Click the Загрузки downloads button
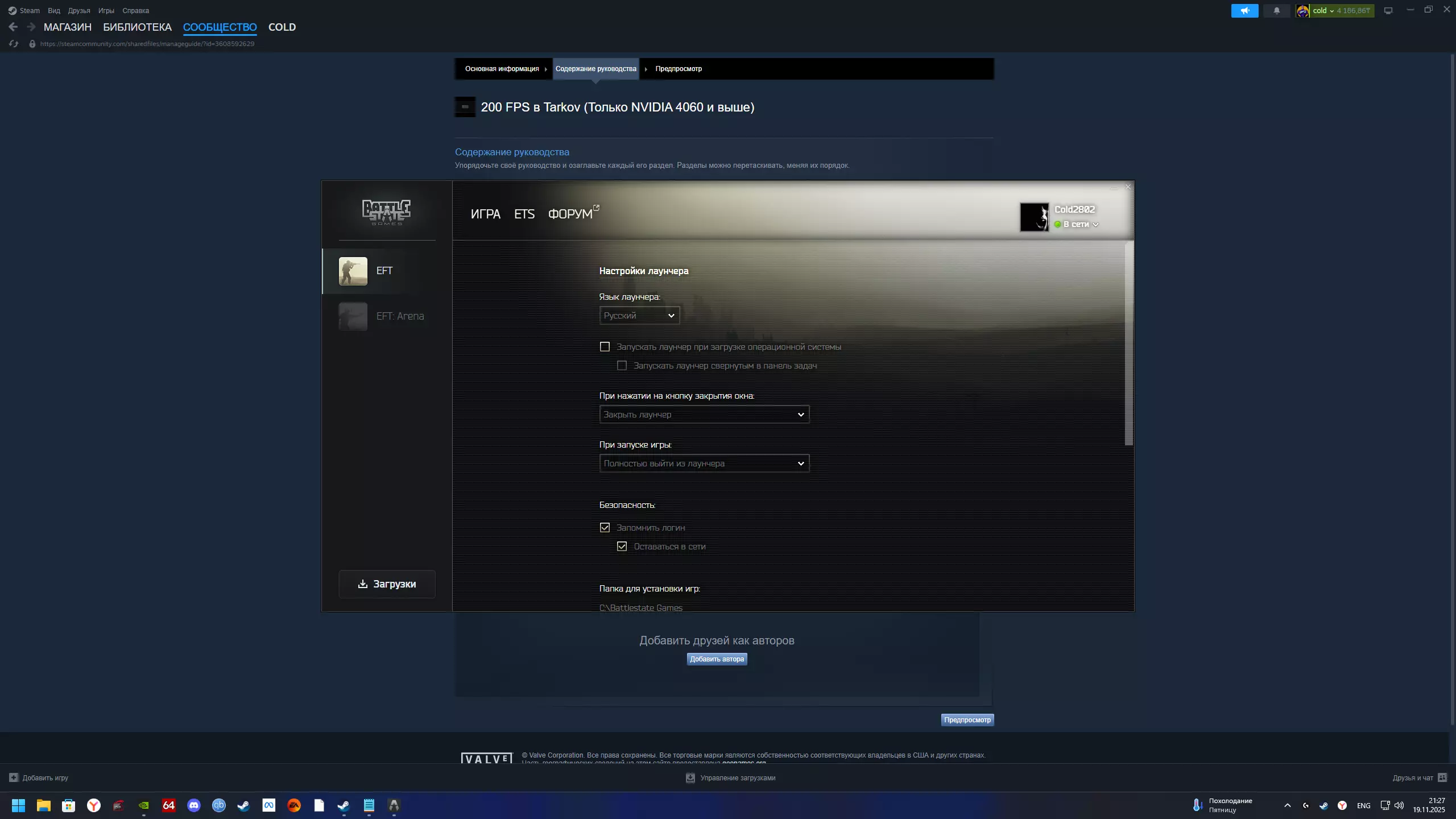Screen dimensions: 1456x819 point(387,584)
